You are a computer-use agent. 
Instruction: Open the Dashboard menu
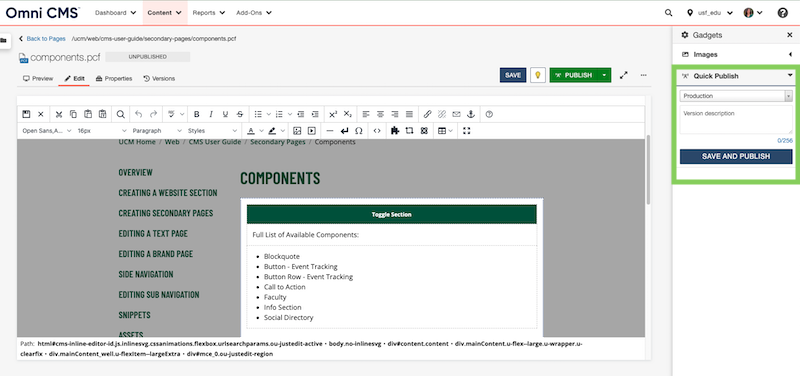pyautogui.click(x=115, y=13)
